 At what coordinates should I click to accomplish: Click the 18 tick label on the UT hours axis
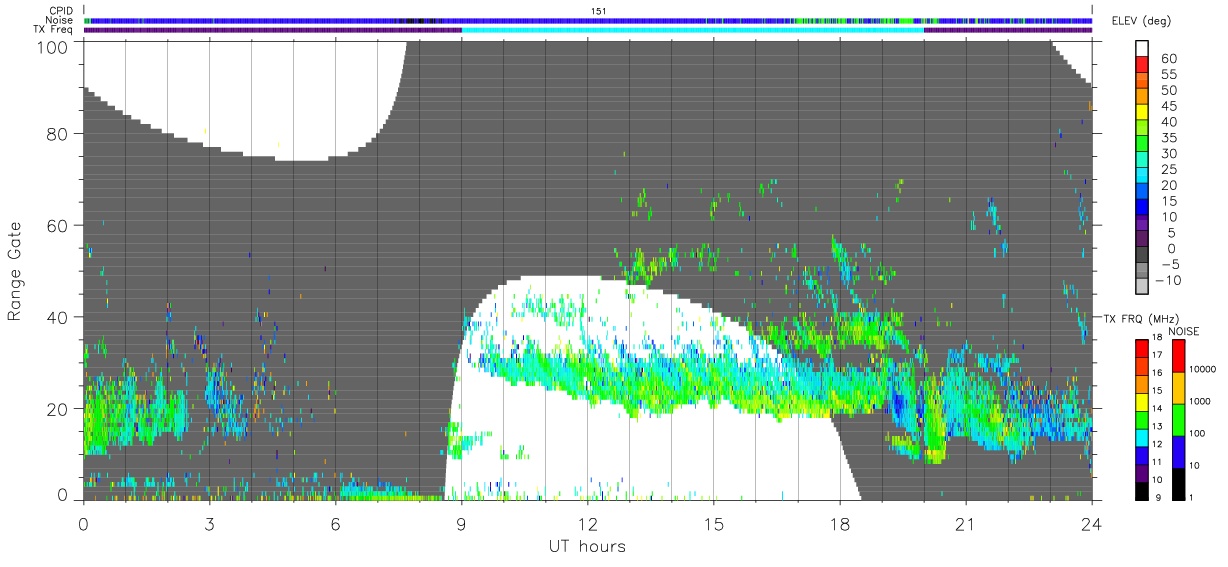click(x=840, y=524)
